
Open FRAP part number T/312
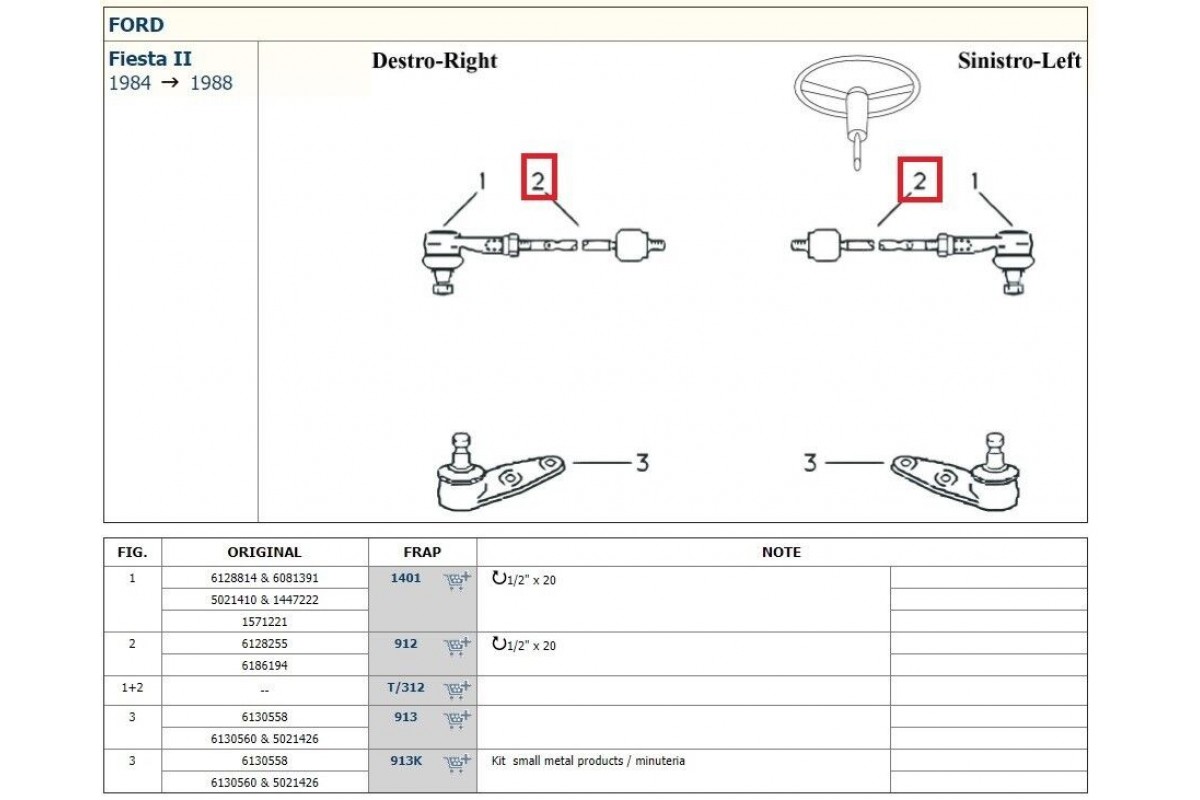pos(405,688)
